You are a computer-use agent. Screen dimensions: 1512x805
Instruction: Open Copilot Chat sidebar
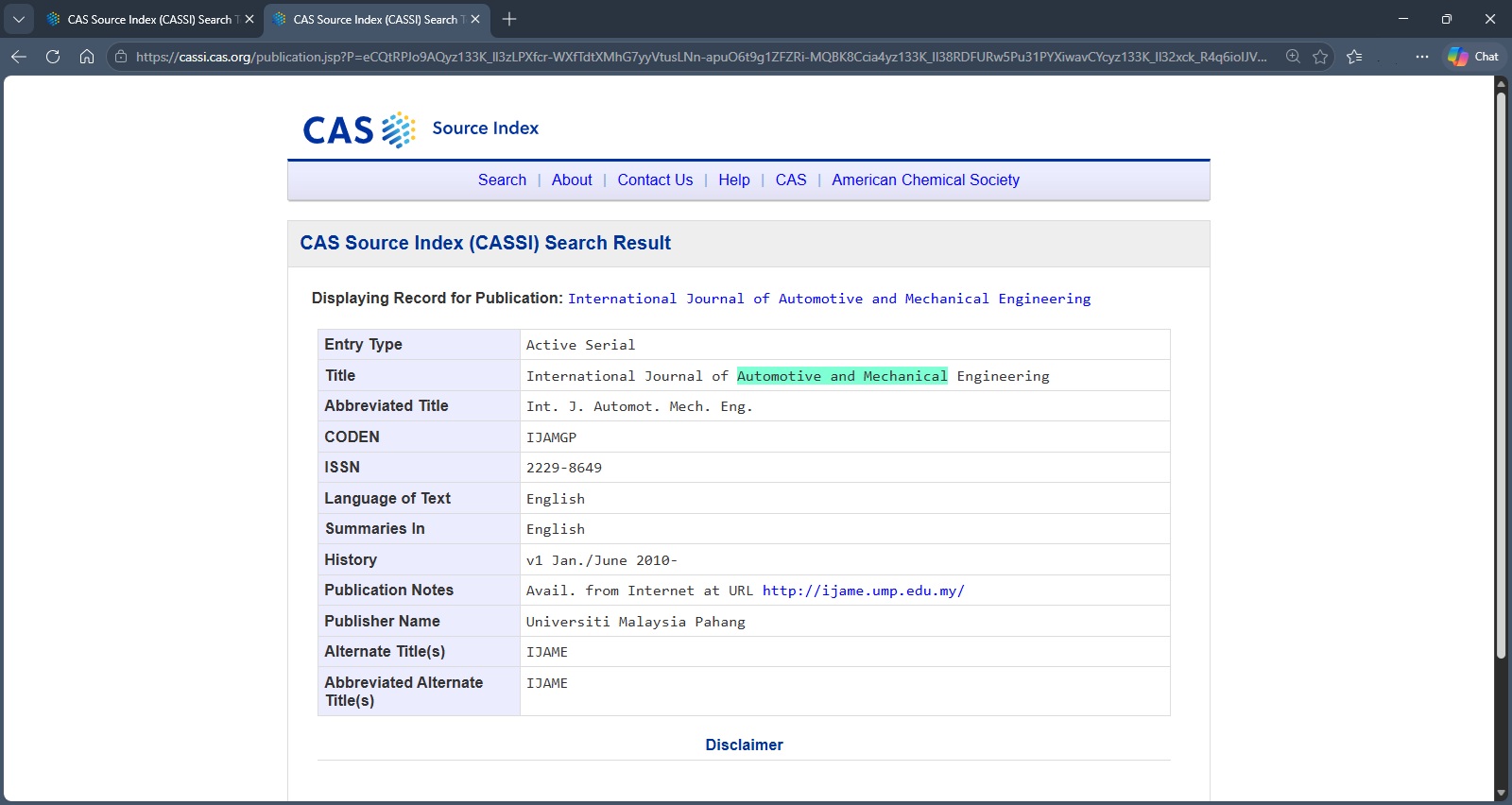1473,57
